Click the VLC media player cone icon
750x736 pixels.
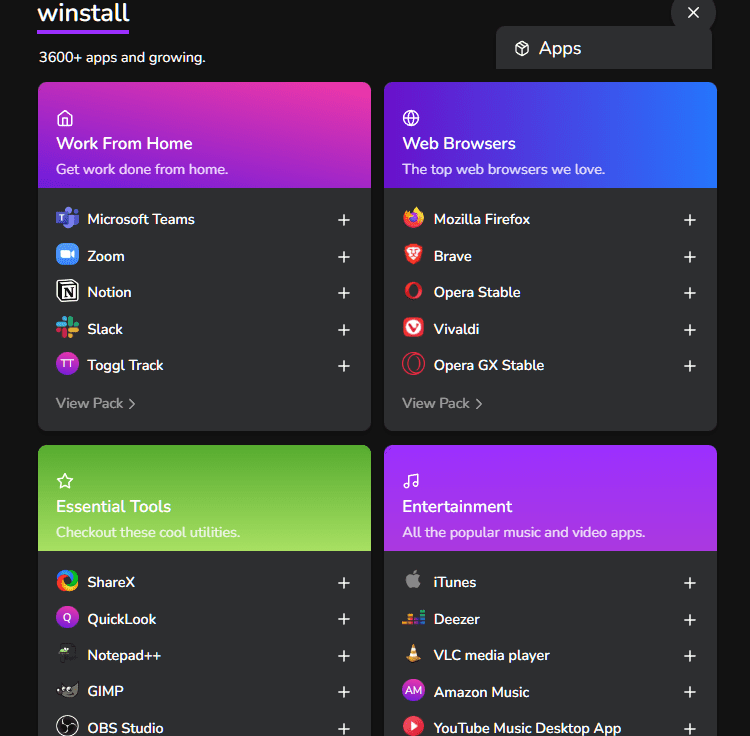413,654
